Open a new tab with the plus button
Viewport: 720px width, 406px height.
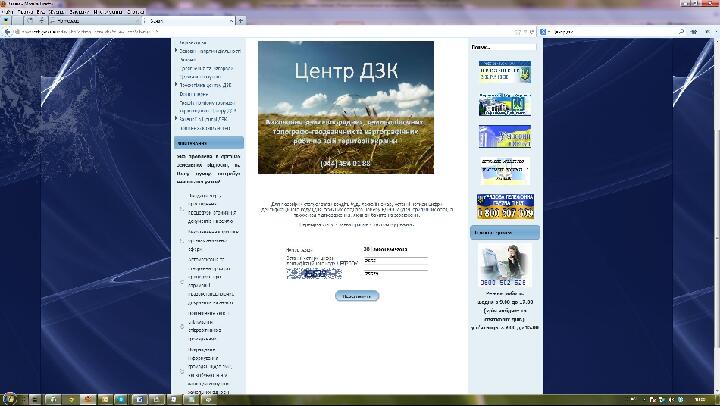[x=240, y=21]
